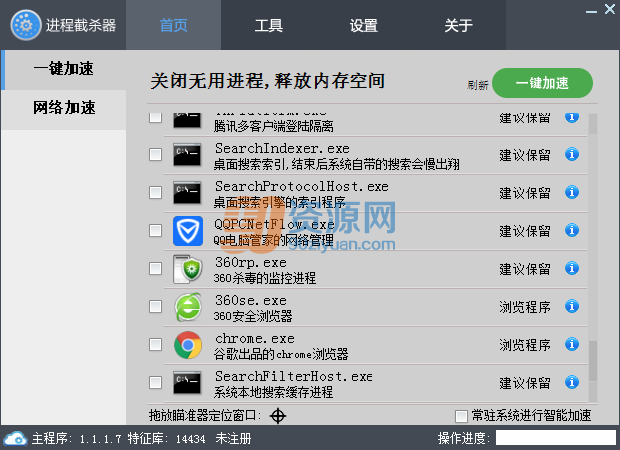The image size is (620, 450).
Task: Click 浏览程序 label for 360se.exe
Action: point(525,307)
